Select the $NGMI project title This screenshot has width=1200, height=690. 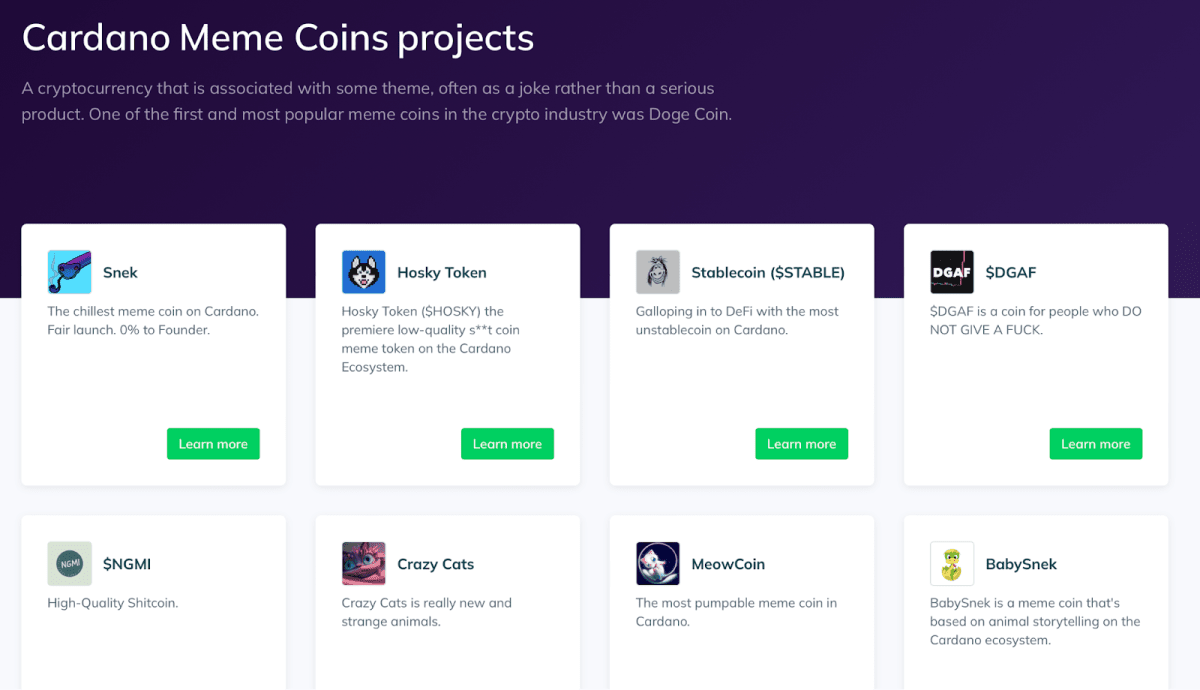(x=124, y=563)
